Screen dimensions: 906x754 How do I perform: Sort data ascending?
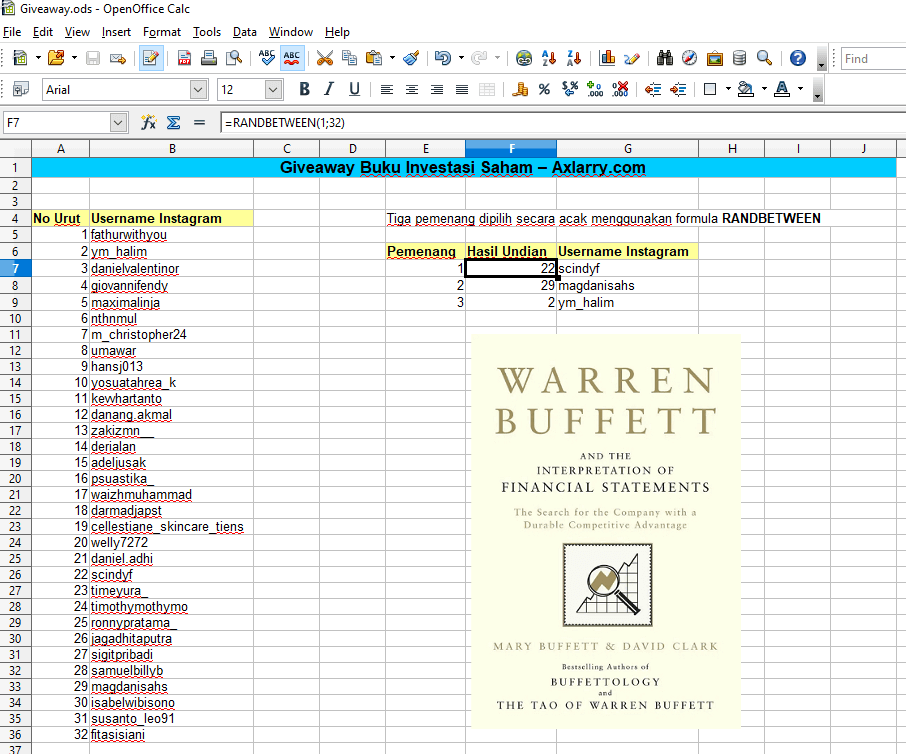pyautogui.click(x=549, y=58)
